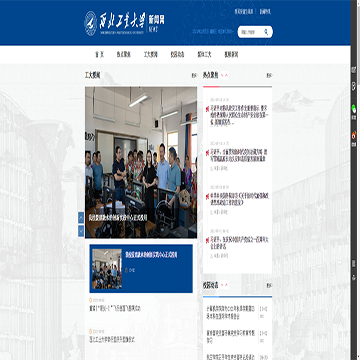The image size is (360, 360).
Task: Click header link left of the vertical divider
Action: click(x=245, y=11)
